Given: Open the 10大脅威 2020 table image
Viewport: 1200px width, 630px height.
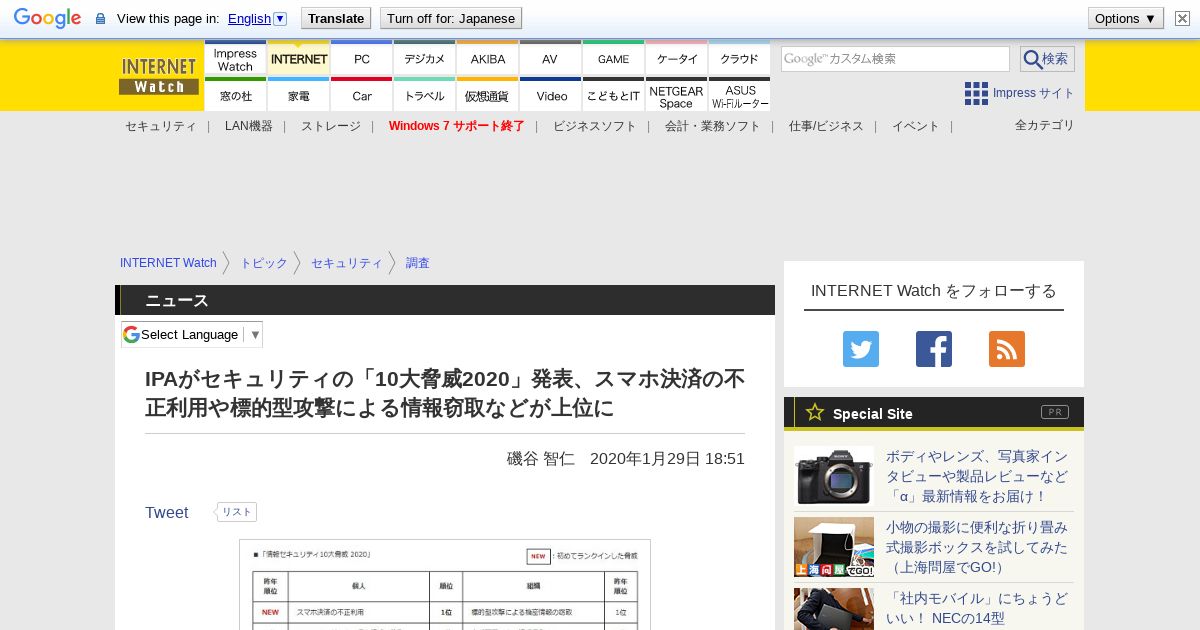Looking at the screenshot, I should (445, 584).
